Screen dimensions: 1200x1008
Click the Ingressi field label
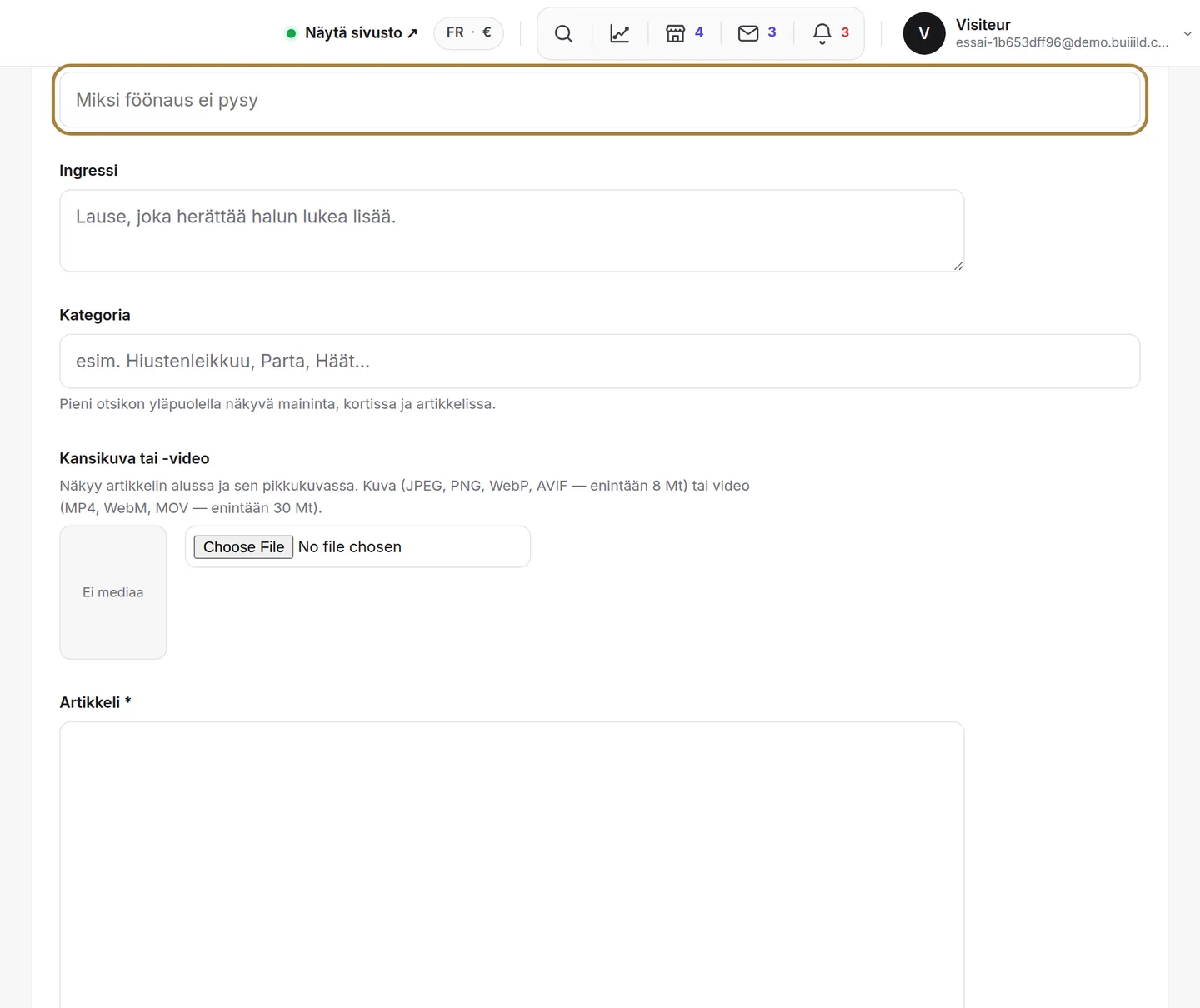88,171
